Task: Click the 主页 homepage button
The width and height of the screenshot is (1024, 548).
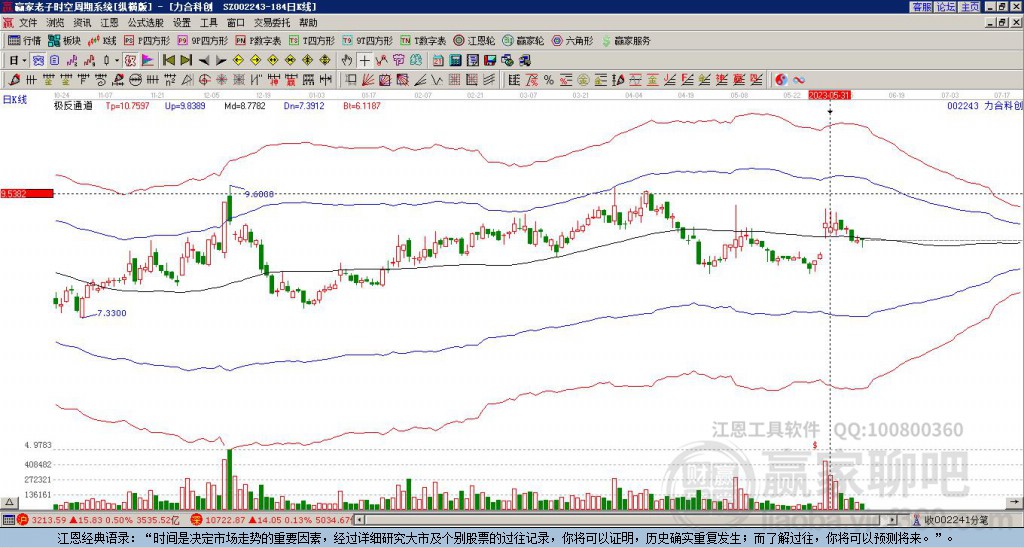Action: (x=969, y=7)
